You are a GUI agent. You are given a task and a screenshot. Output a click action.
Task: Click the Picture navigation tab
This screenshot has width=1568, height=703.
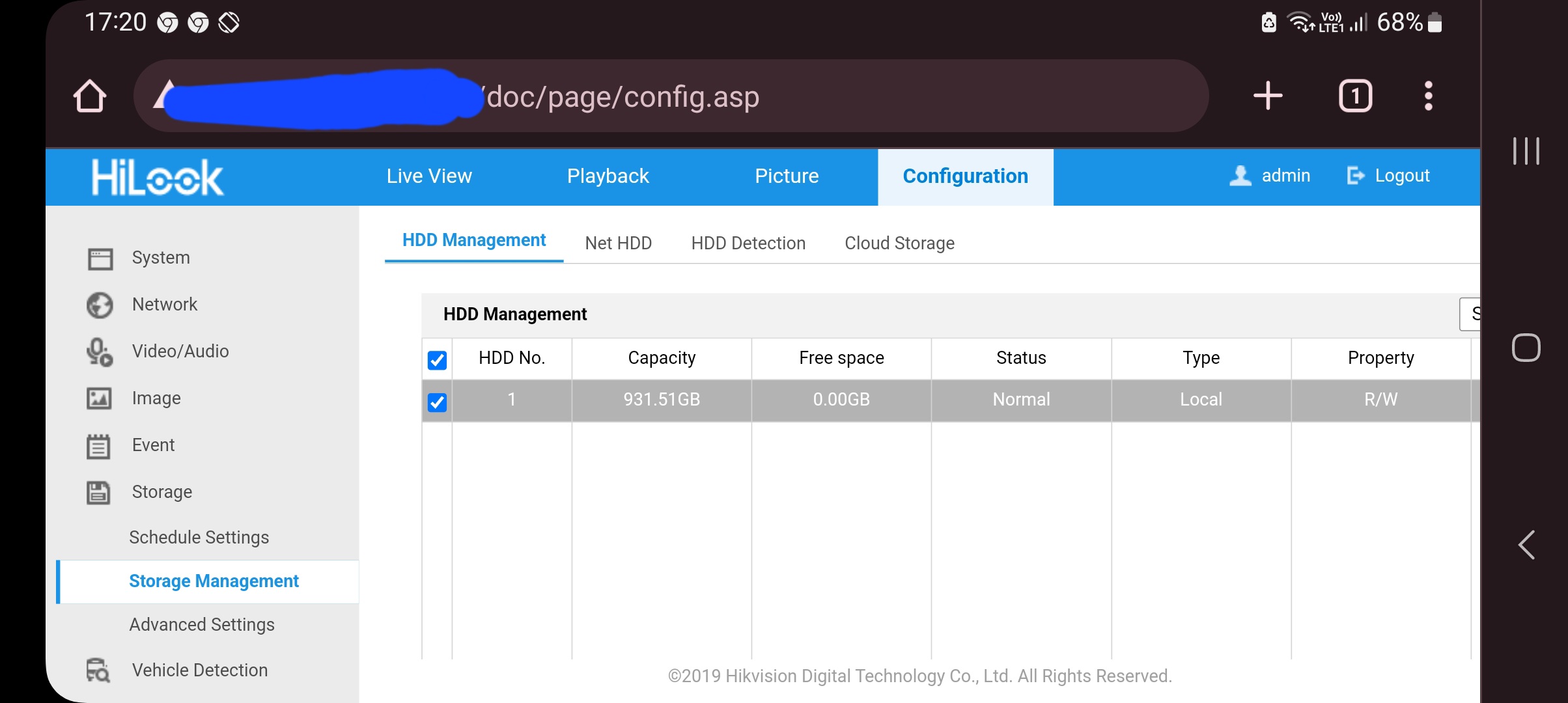coord(787,176)
